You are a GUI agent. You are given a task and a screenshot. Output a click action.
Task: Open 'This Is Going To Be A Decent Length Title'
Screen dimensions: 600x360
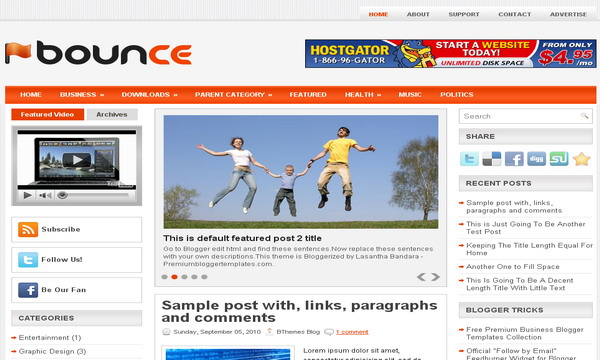pos(520,284)
